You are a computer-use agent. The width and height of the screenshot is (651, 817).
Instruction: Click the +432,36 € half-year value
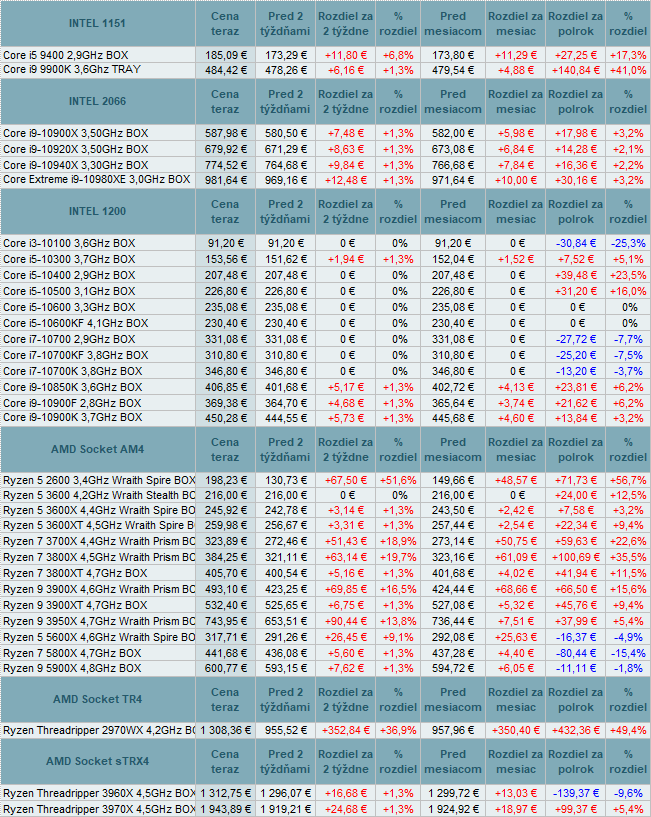click(x=576, y=731)
